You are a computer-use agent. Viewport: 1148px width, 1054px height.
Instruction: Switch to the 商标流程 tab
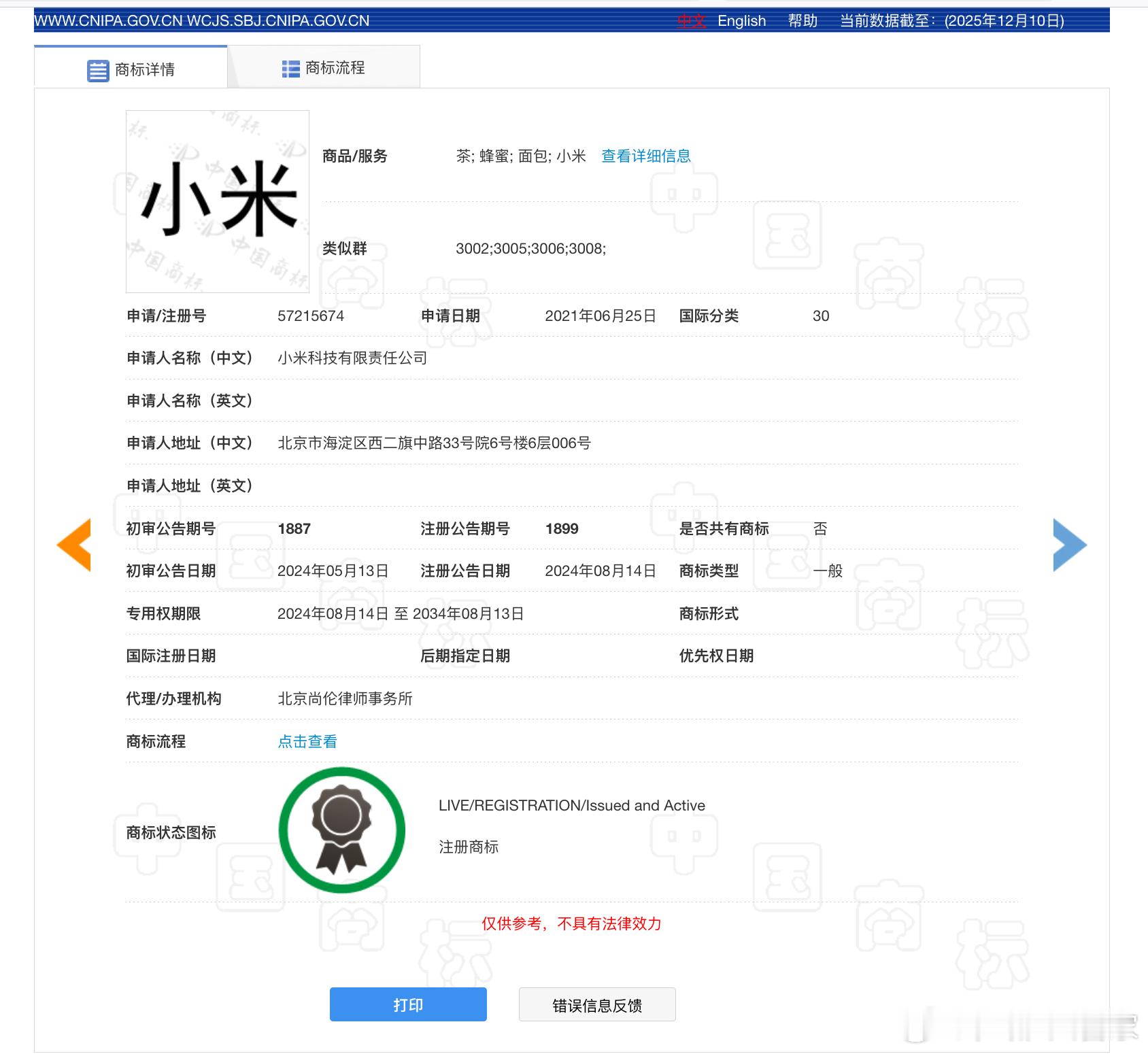(x=324, y=67)
